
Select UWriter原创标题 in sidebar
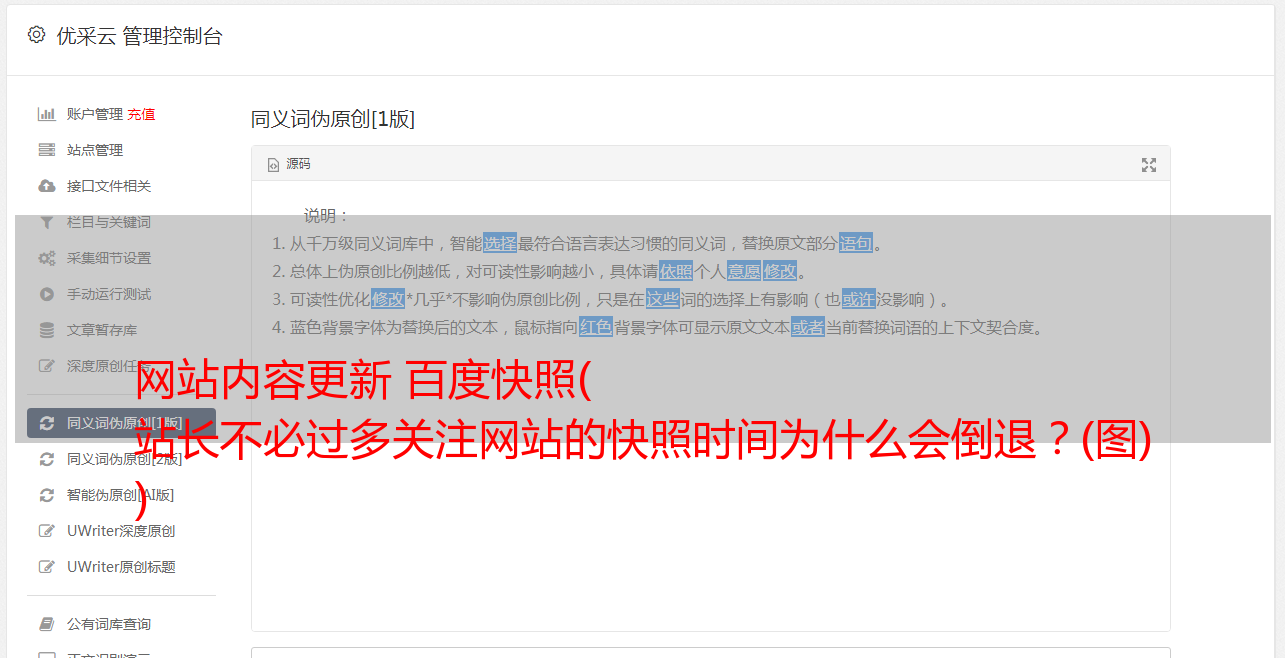point(121,567)
